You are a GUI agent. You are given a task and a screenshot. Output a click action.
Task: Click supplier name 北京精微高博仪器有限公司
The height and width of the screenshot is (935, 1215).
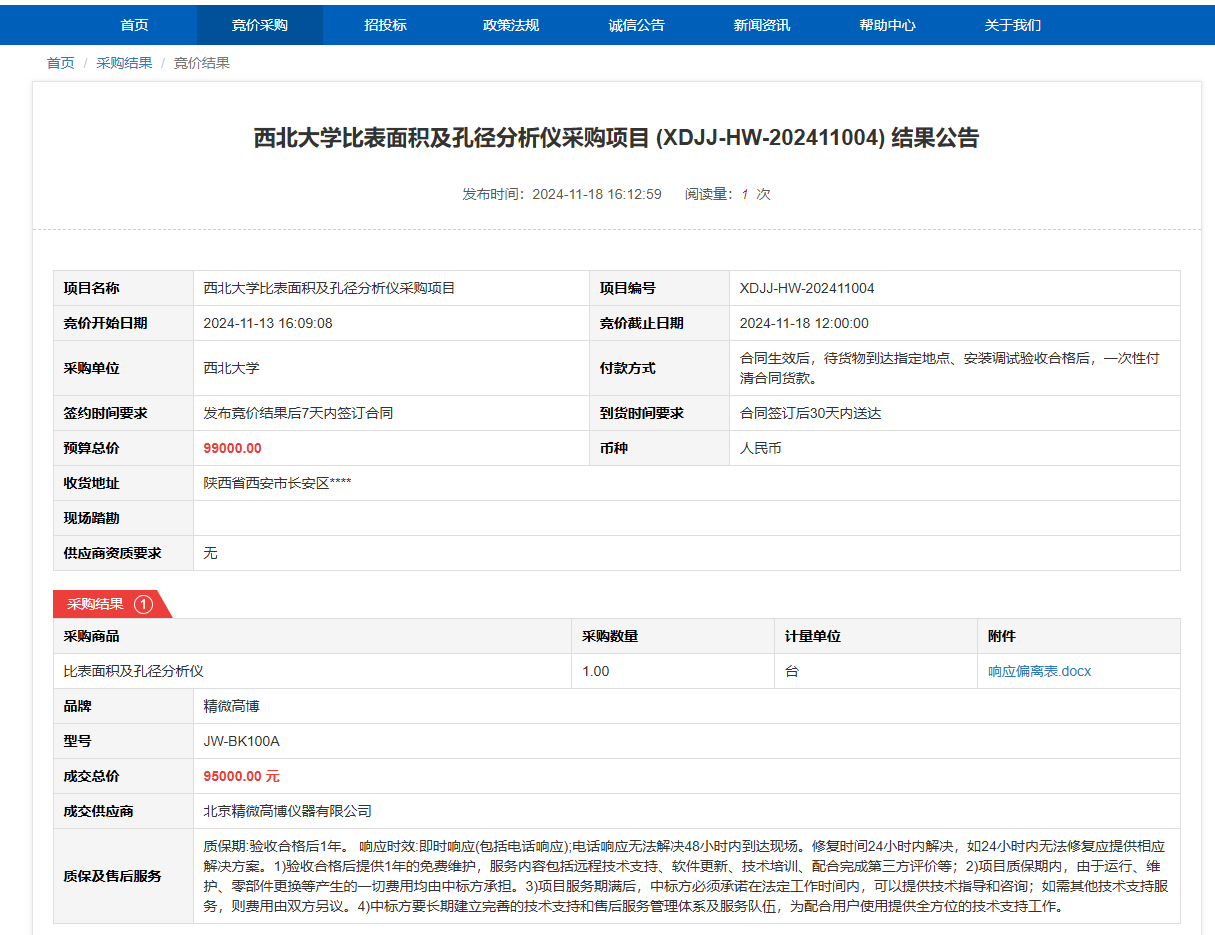pos(287,811)
